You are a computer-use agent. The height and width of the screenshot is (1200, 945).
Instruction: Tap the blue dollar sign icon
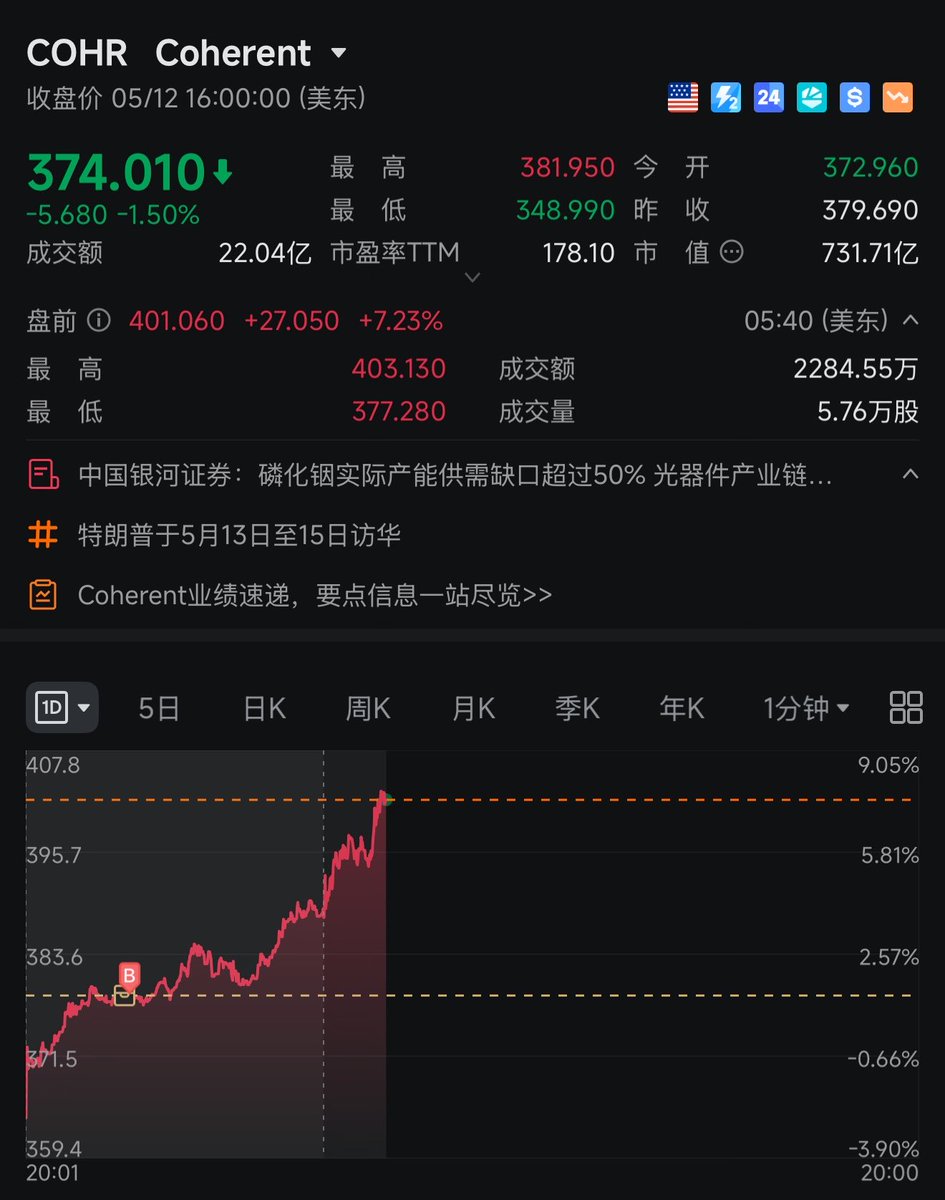click(855, 97)
